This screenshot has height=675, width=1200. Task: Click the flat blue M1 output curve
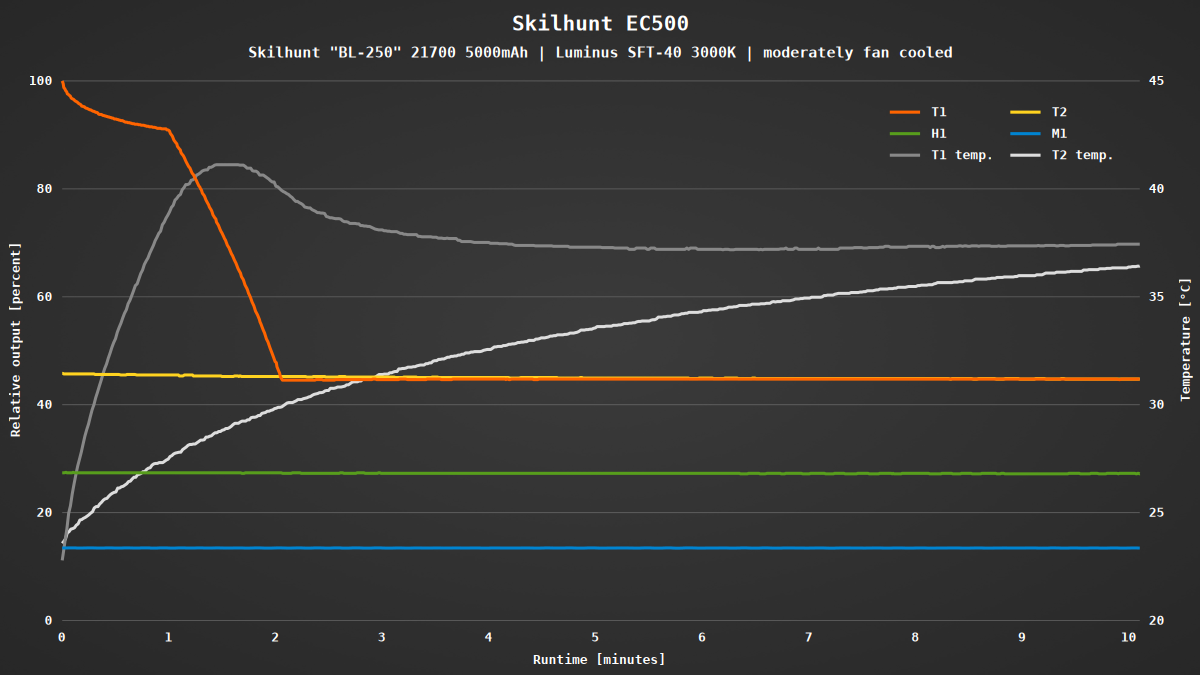coord(600,548)
